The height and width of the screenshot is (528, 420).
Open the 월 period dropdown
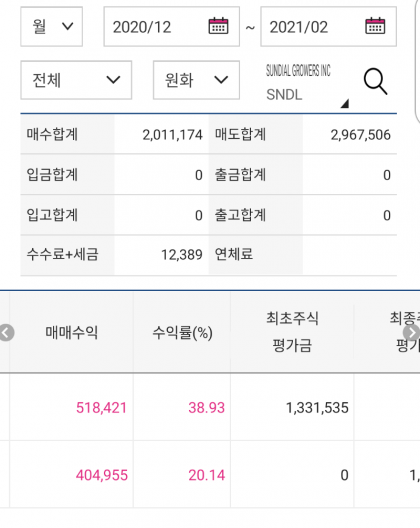52,27
